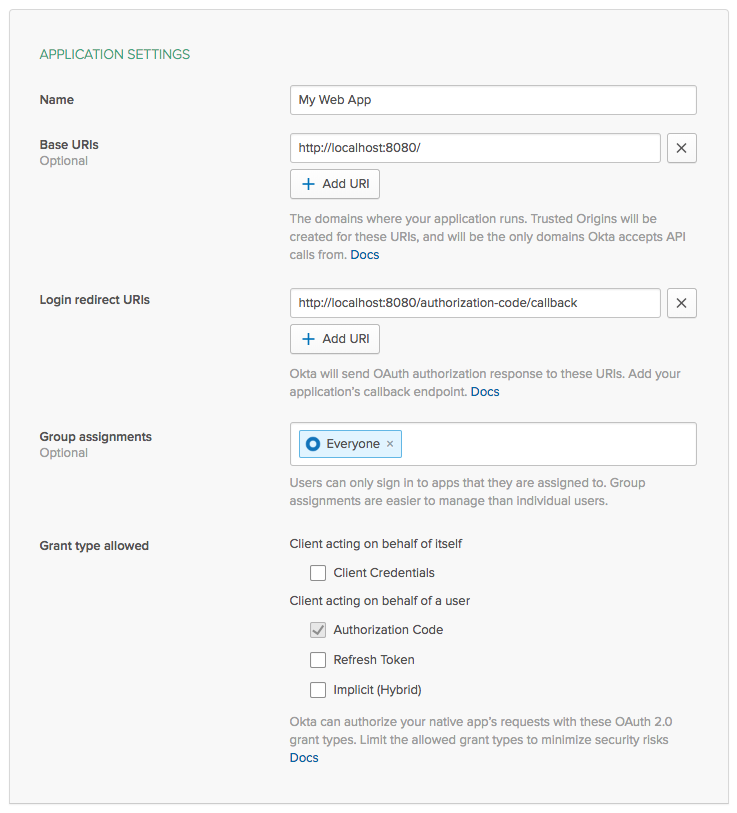
Task: Click plus icon to add Login redirect URI
Action: (308, 339)
